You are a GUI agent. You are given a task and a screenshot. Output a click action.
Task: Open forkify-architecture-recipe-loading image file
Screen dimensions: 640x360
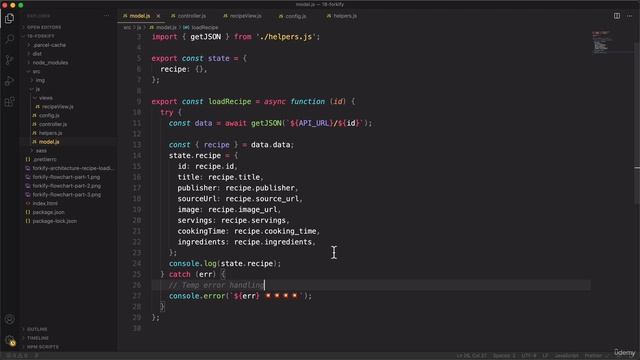click(x=72, y=168)
